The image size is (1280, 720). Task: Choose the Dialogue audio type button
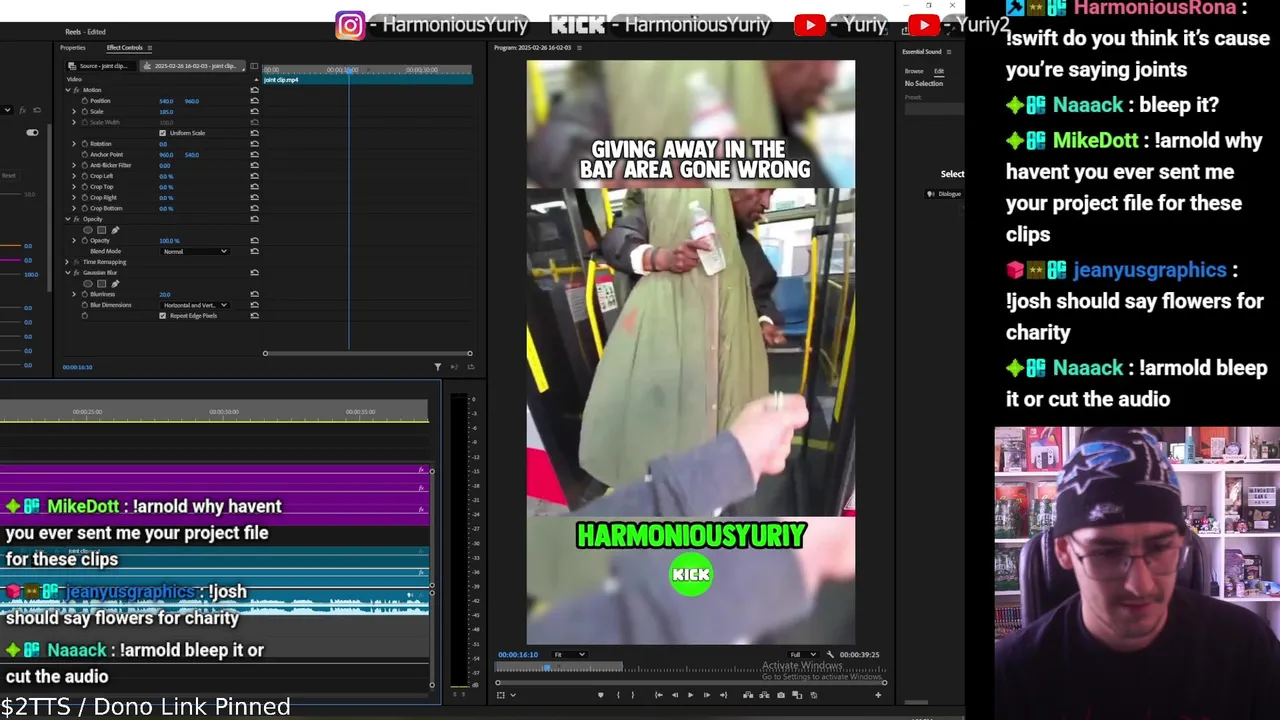click(945, 193)
